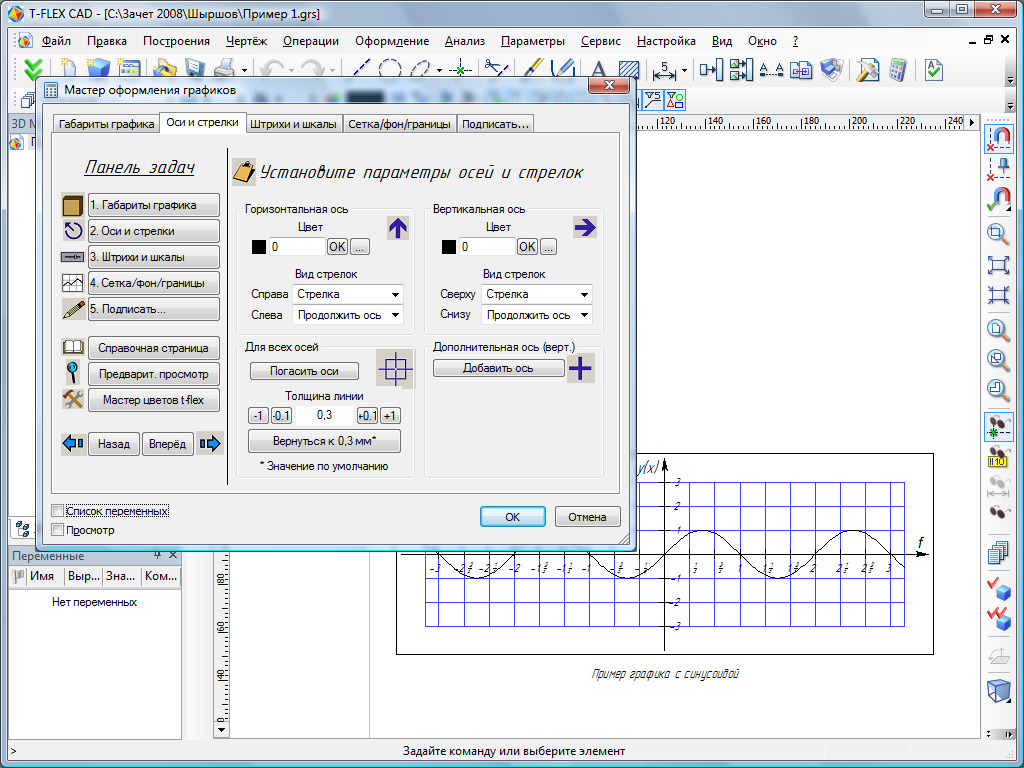
Task: Select the Text tool with letter A
Action: pos(599,70)
